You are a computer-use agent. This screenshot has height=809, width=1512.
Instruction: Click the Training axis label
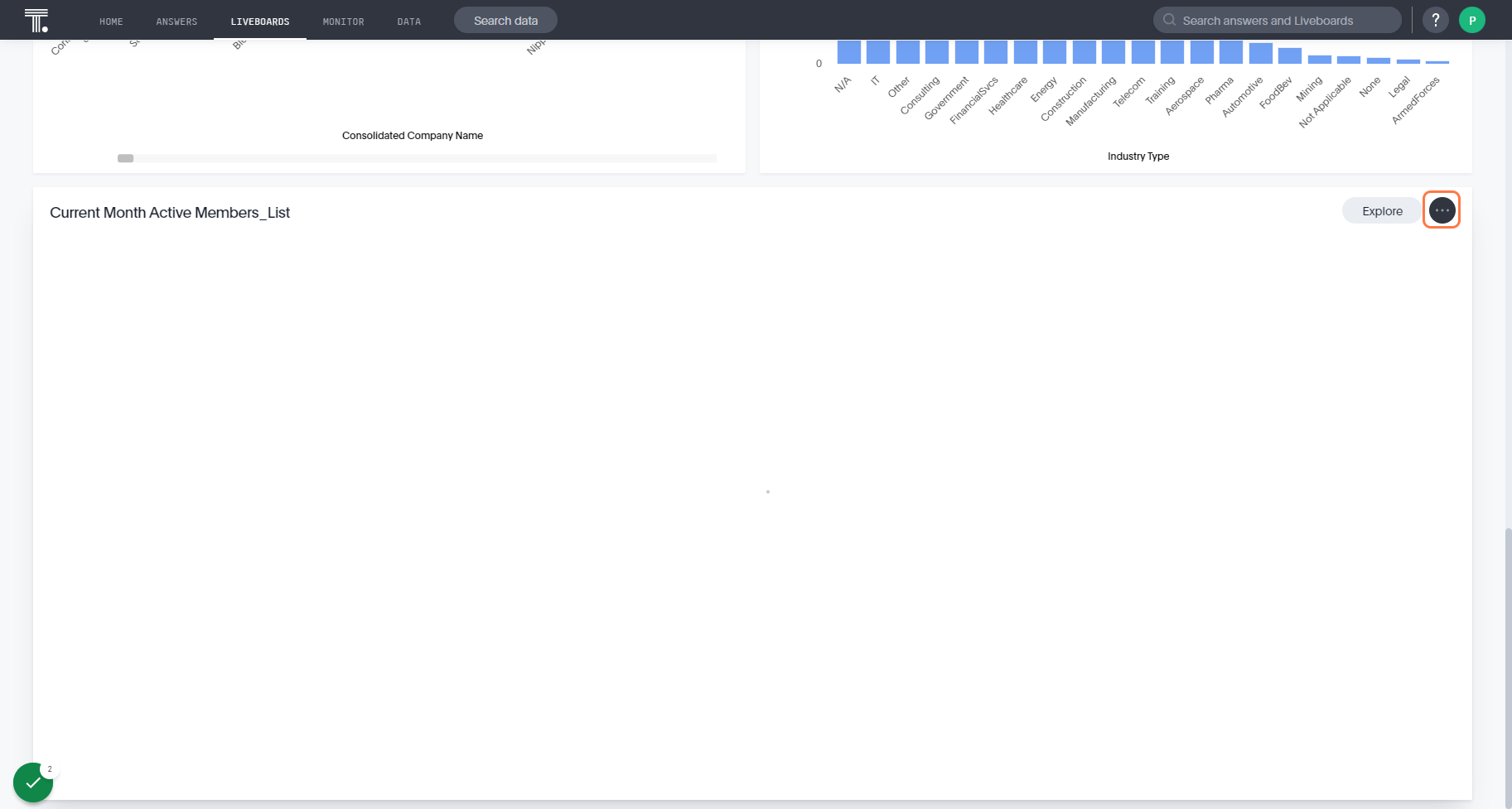point(1160,90)
